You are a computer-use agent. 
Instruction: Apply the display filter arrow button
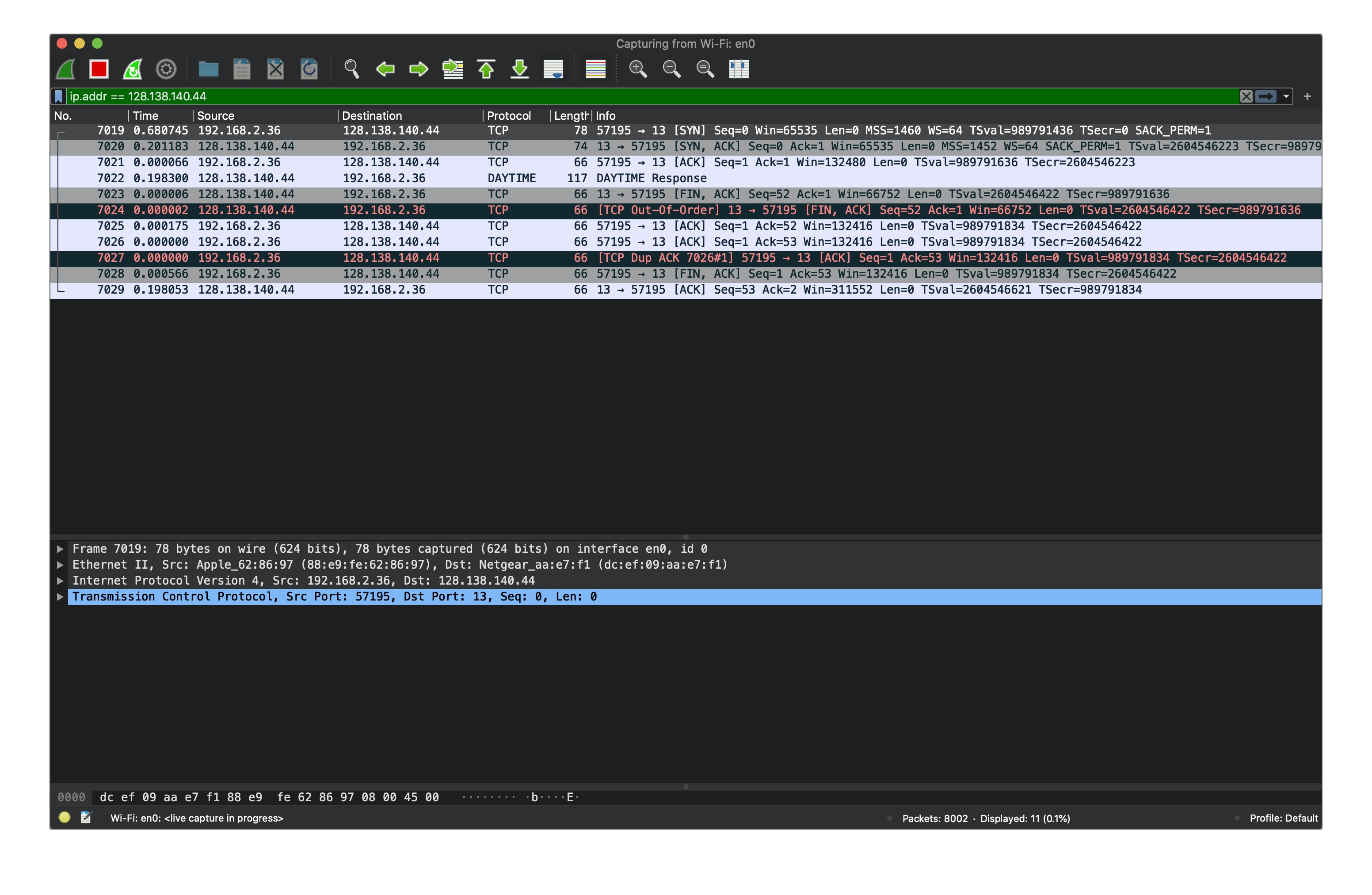coord(1265,96)
